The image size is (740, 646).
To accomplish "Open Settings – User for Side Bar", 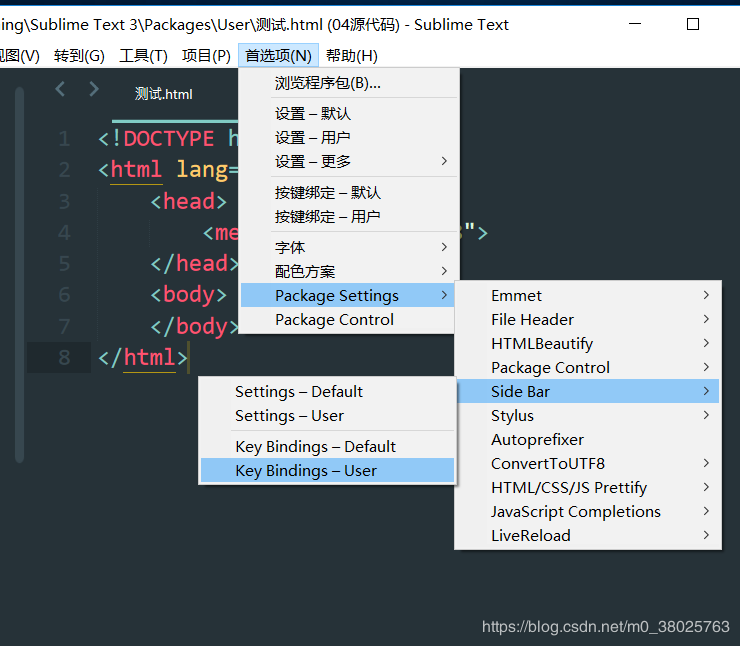I will click(327, 416).
